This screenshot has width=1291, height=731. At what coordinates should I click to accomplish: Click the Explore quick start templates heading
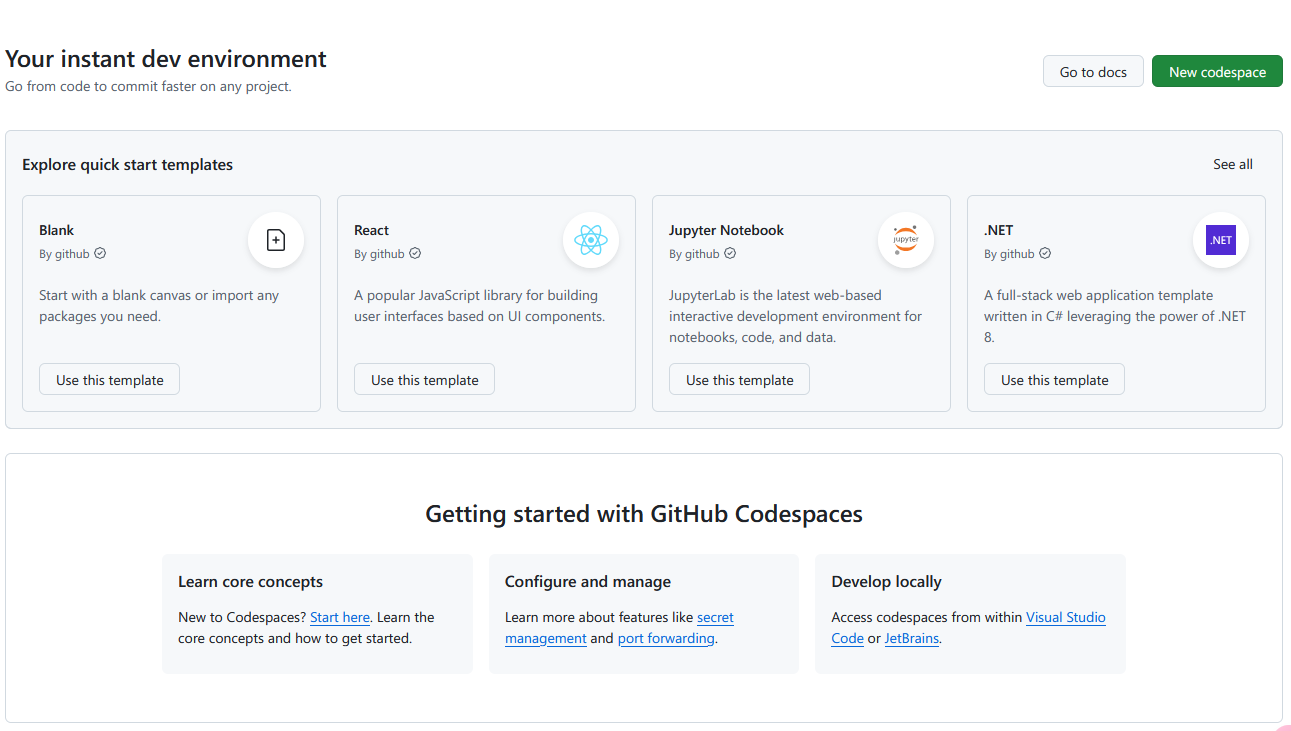pyautogui.click(x=128, y=165)
